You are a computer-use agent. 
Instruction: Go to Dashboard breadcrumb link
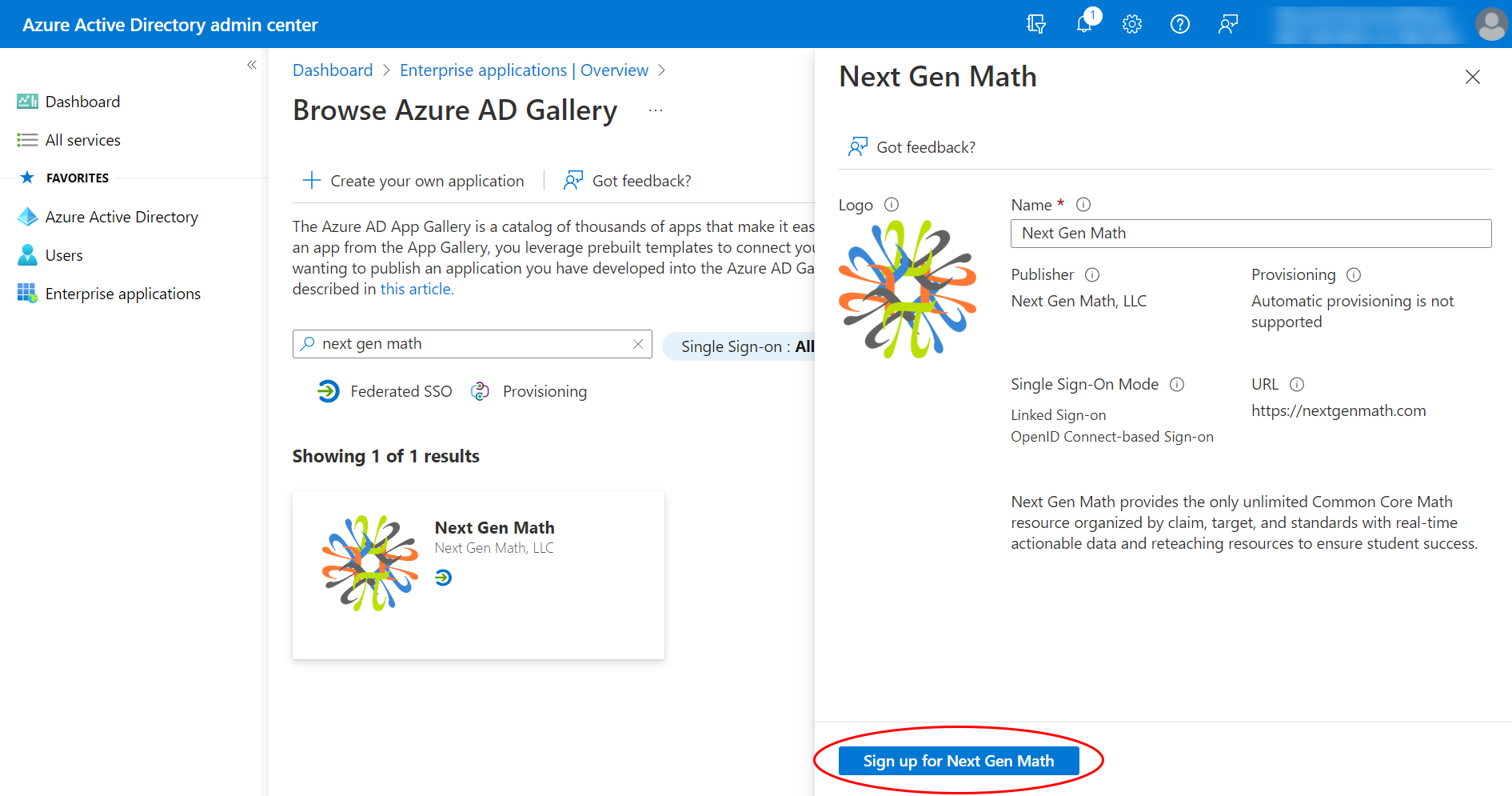tap(333, 70)
